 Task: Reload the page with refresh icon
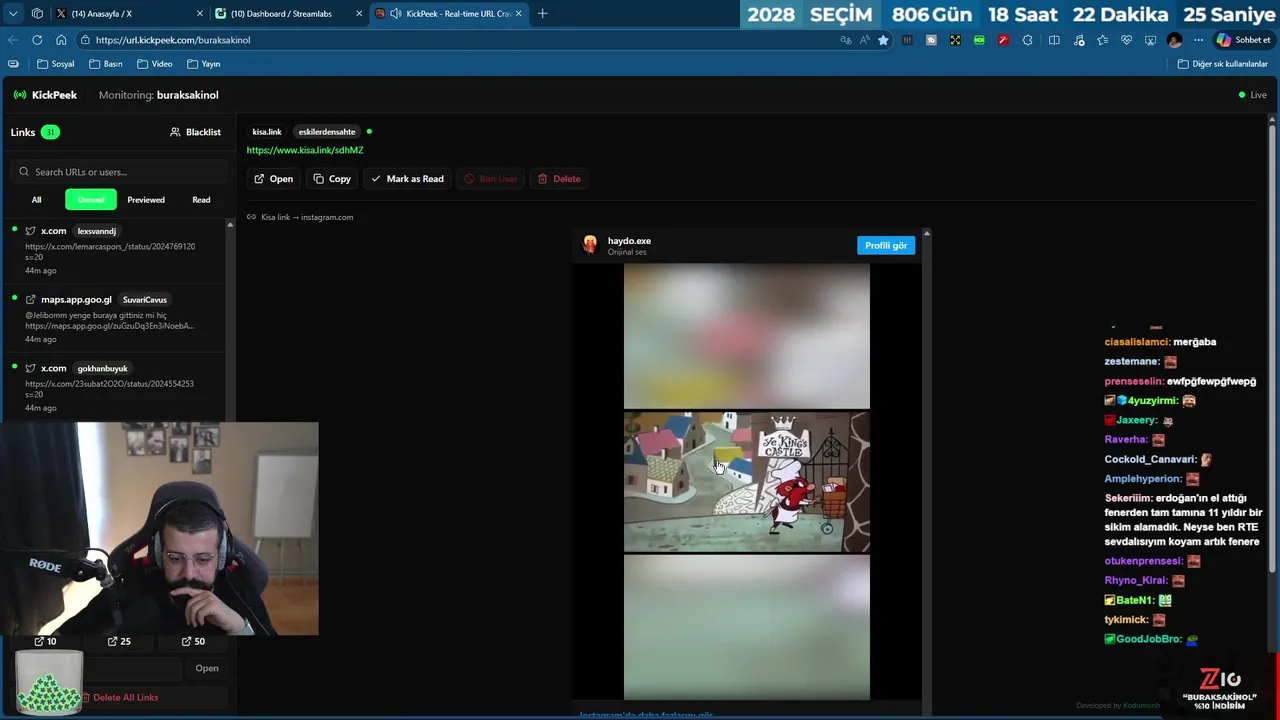click(x=37, y=40)
